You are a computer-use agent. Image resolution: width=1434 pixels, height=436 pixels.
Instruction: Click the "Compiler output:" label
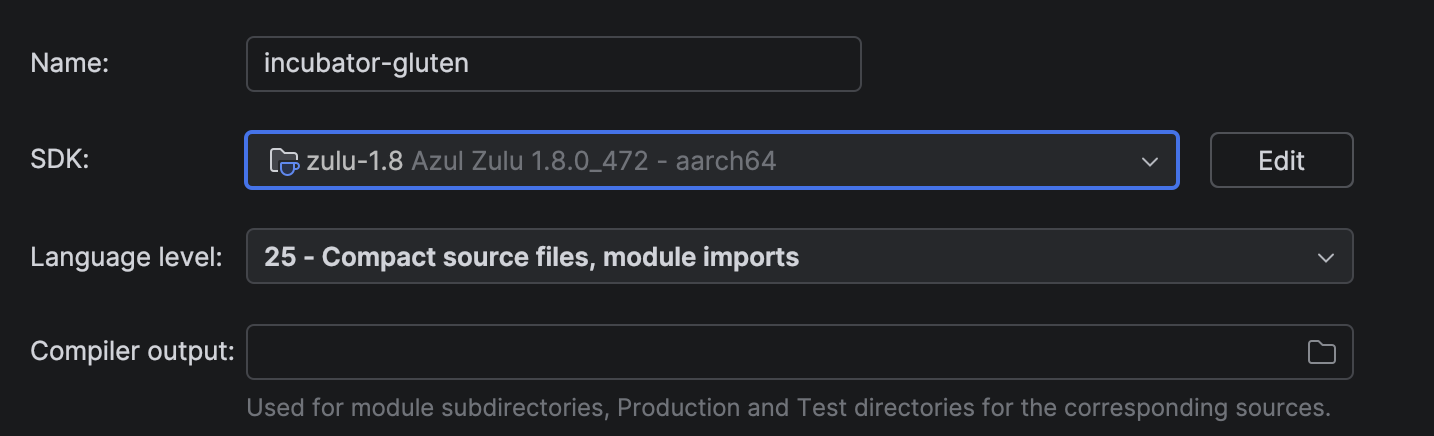click(x=133, y=352)
